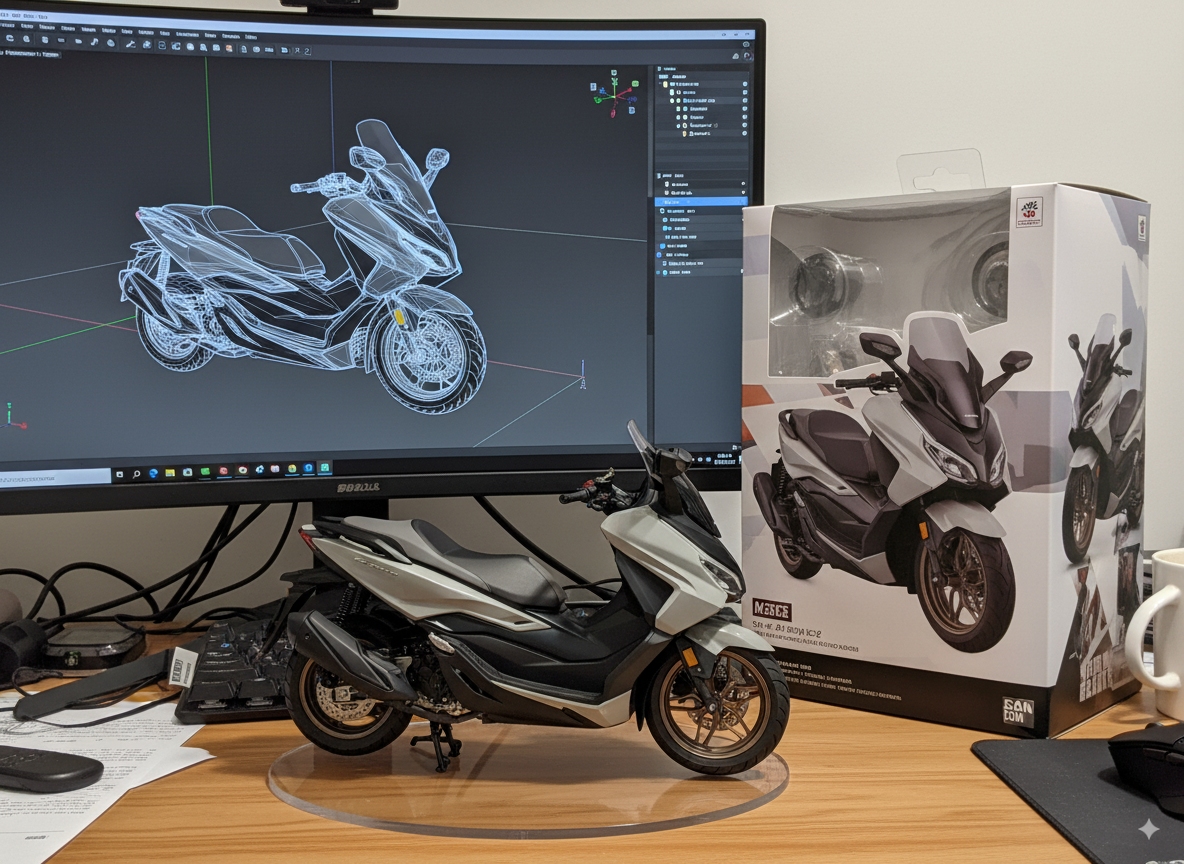
Task: Toggle visibility eye of the root scene tree item
Action: 744,85
